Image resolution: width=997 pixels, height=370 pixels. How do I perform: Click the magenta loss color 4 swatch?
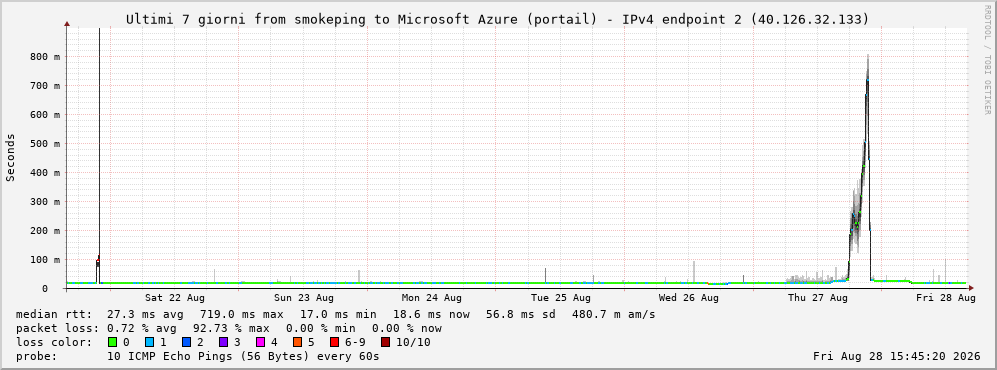point(261,343)
